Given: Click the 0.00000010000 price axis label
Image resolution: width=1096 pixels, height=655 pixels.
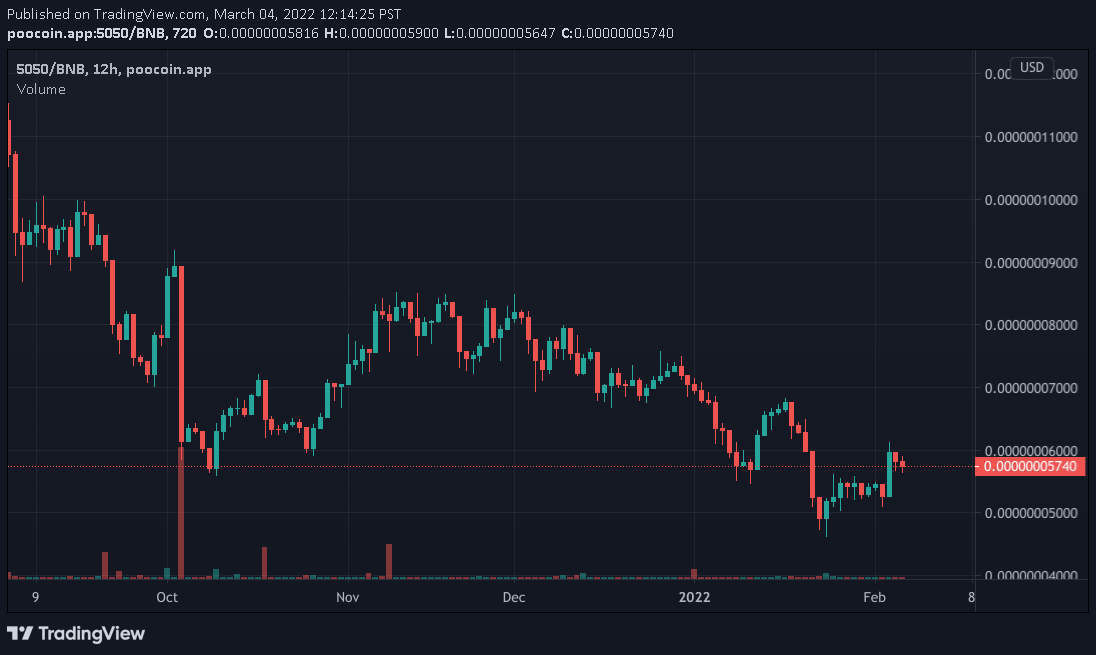Looking at the screenshot, I should pos(1031,200).
